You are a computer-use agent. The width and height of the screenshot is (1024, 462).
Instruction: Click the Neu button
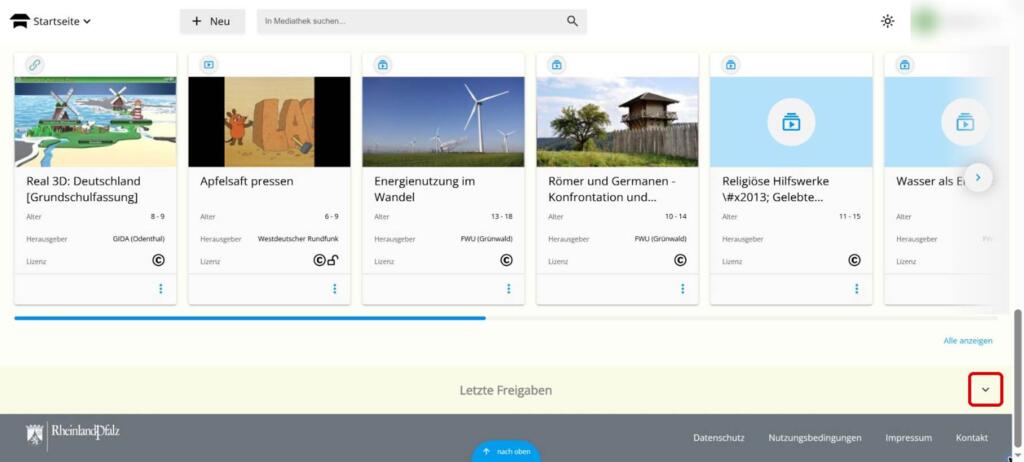coord(212,21)
